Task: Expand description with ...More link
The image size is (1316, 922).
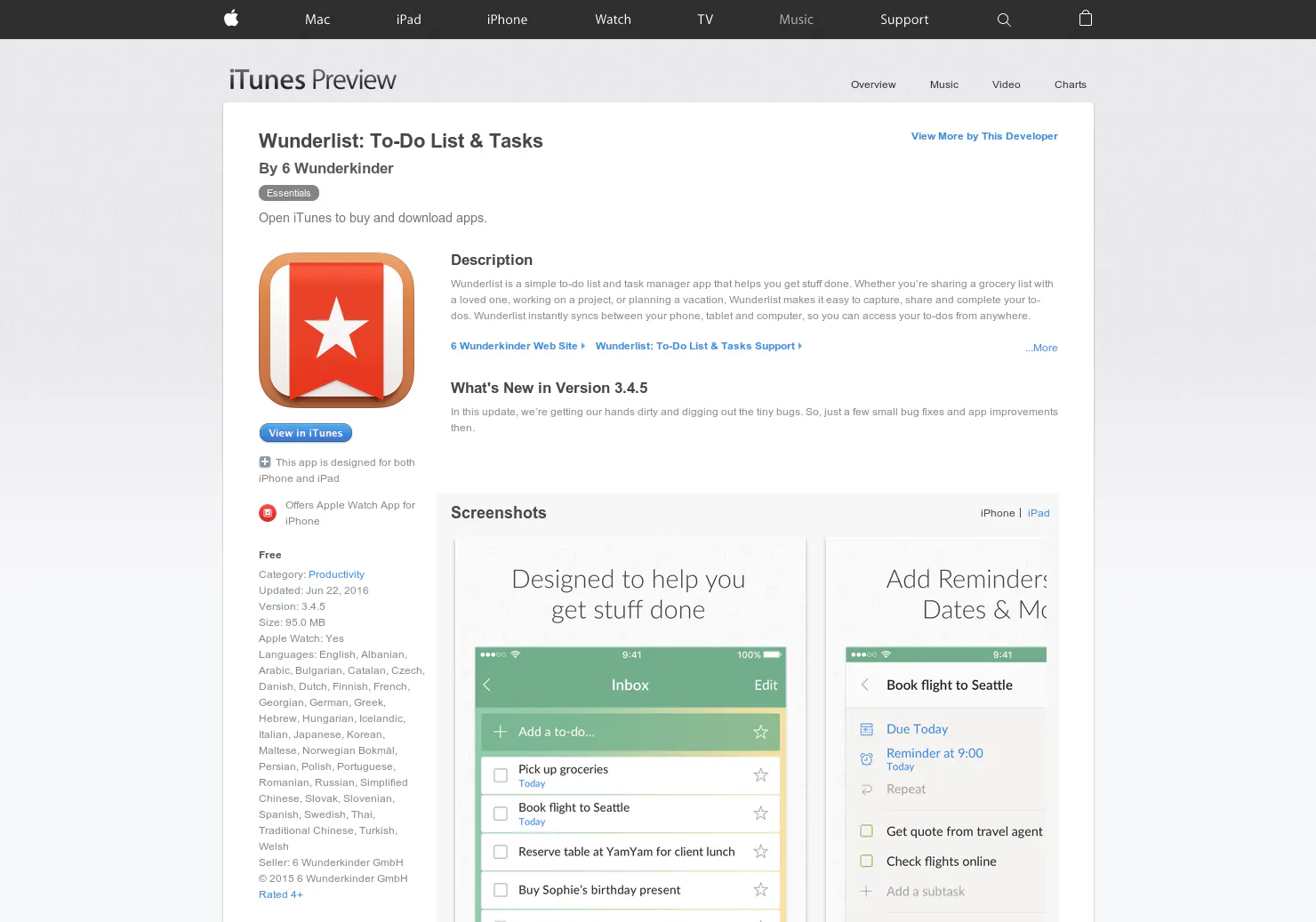Action: click(x=1041, y=348)
